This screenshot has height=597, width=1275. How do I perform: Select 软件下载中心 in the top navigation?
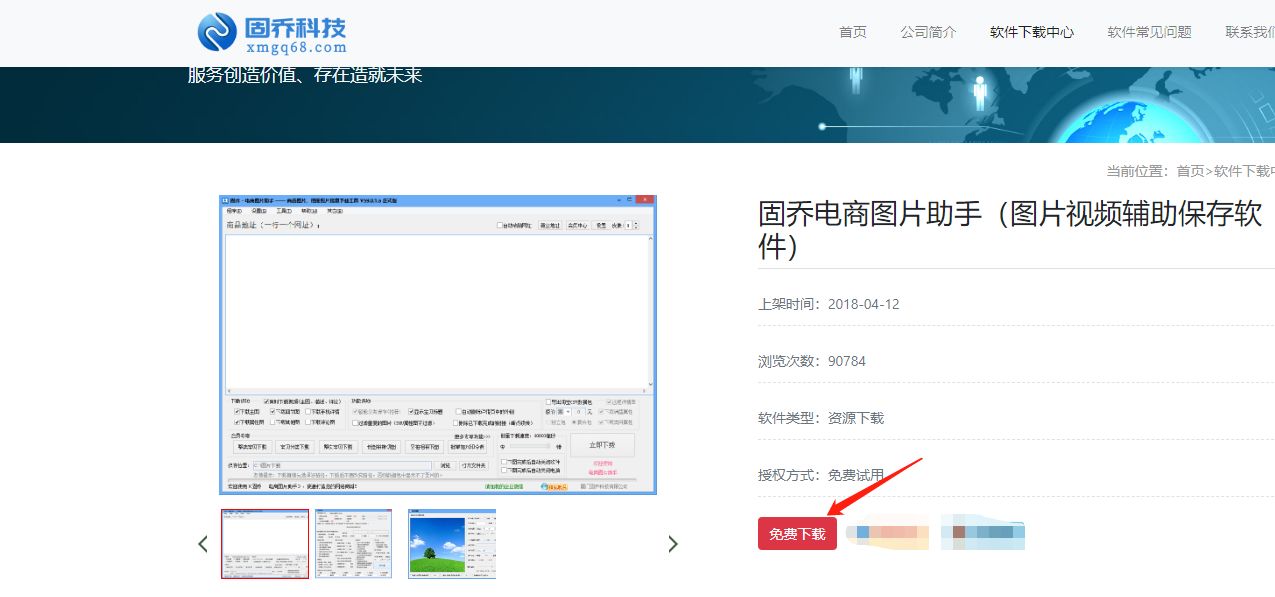pyautogui.click(x=1032, y=32)
